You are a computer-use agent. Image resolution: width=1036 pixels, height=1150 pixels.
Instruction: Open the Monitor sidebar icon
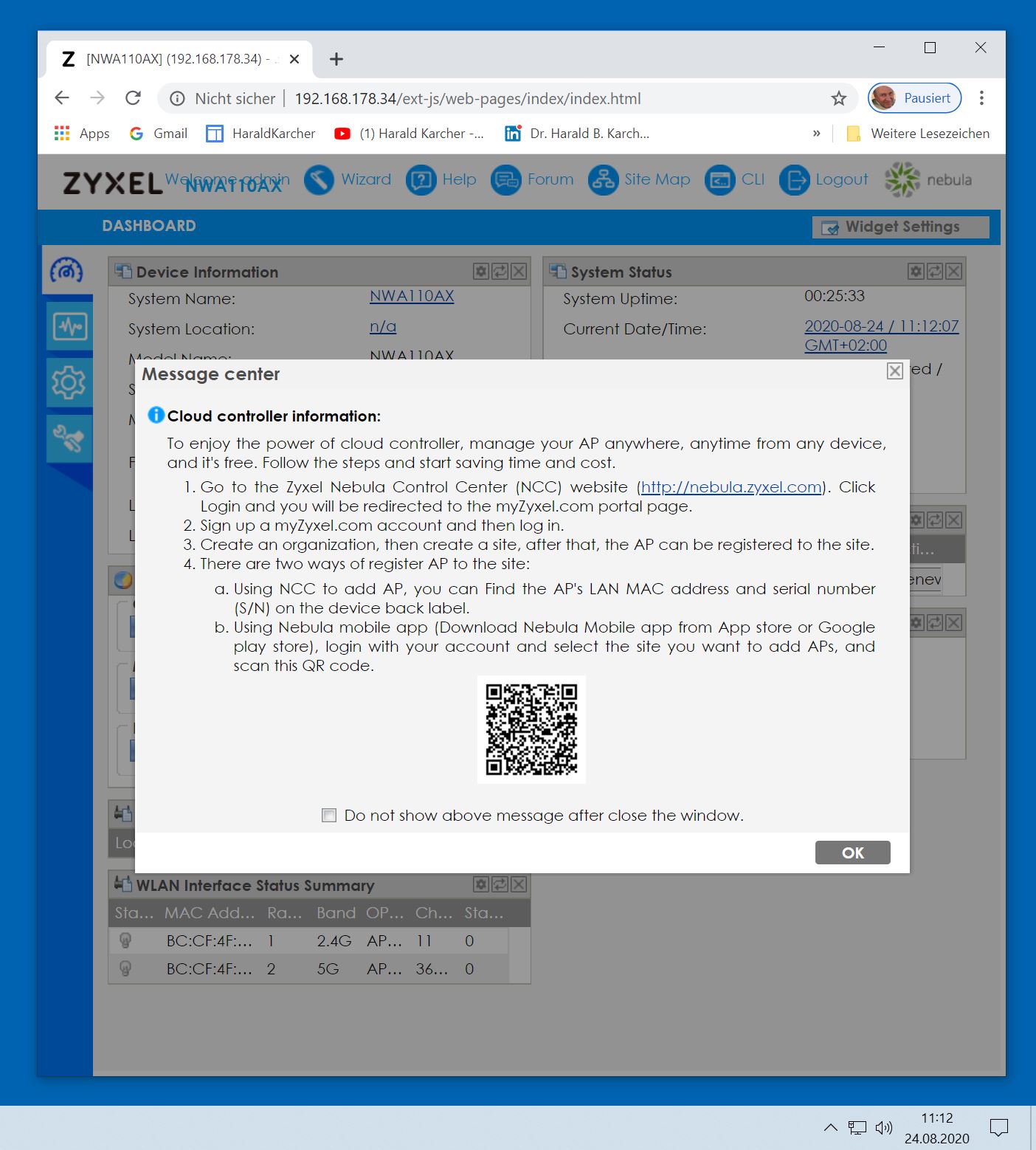tap(69, 326)
